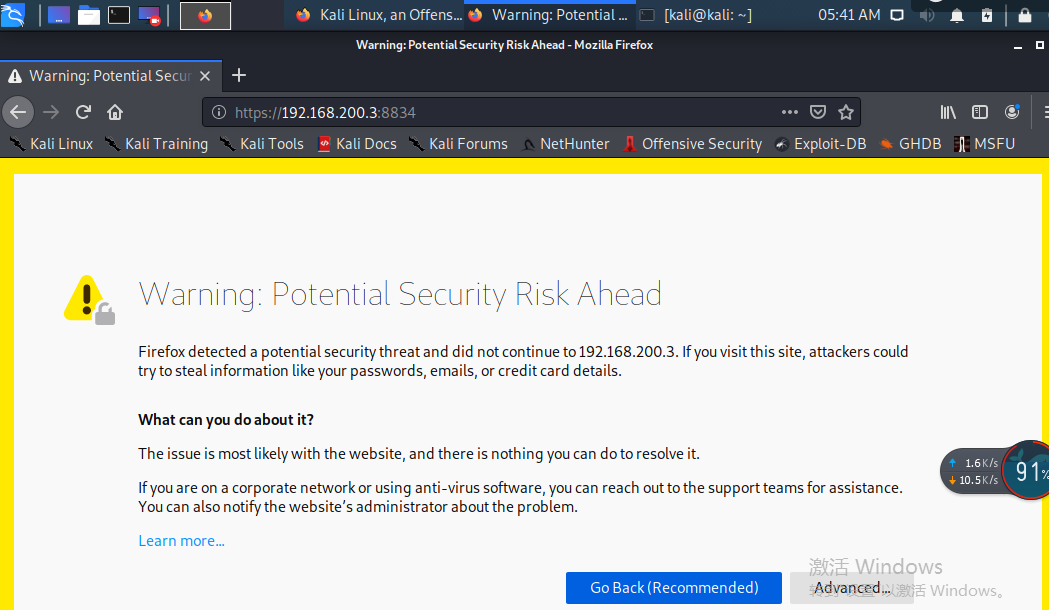Open the Firefox Account icon
This screenshot has height=610, width=1049.
point(1012,112)
